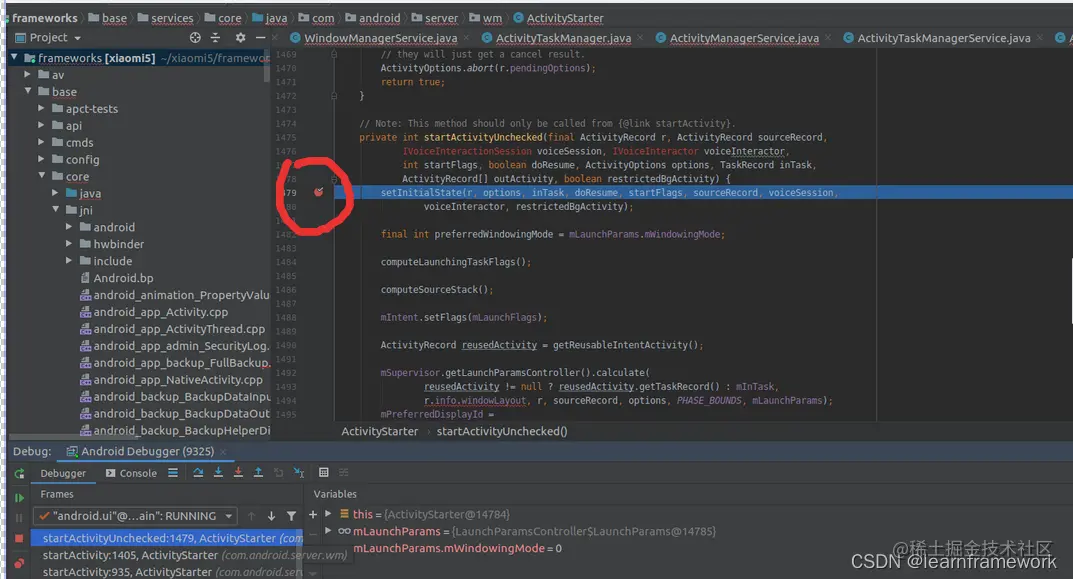The image size is (1073, 579).
Task: Step out of current method
Action: pos(258,472)
